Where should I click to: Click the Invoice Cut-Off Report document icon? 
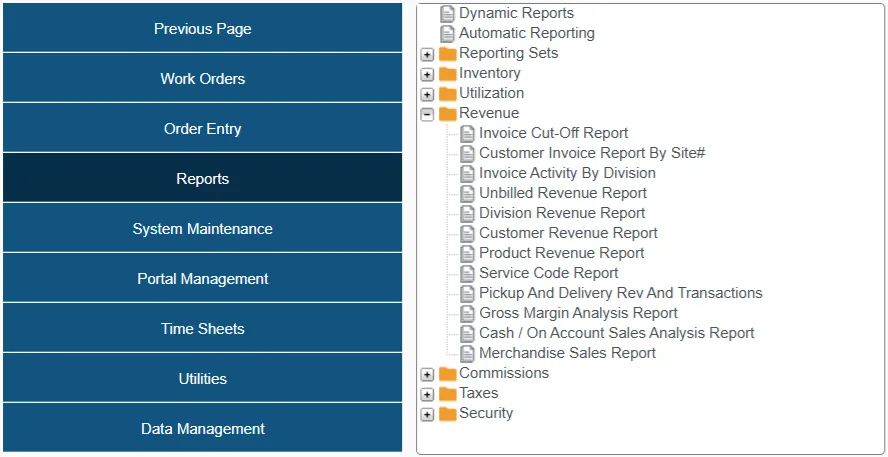(467, 134)
